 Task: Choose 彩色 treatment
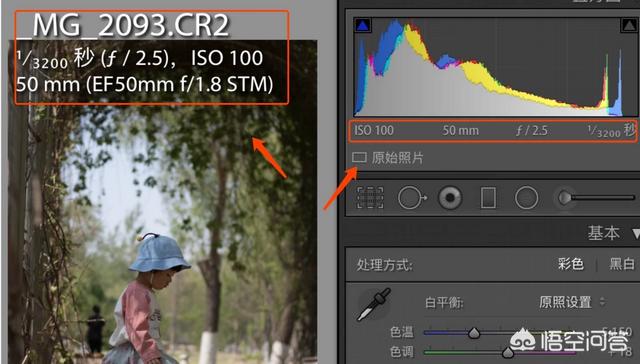571,264
